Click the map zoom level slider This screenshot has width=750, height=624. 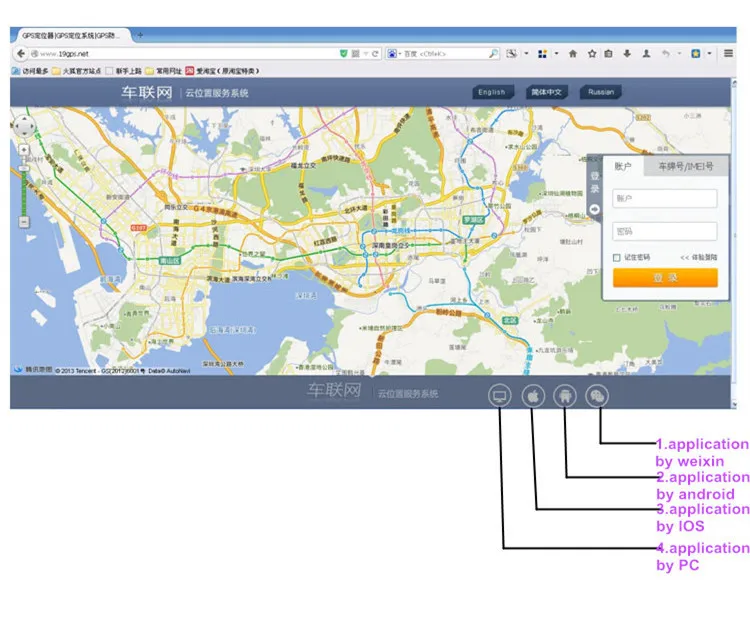click(24, 185)
